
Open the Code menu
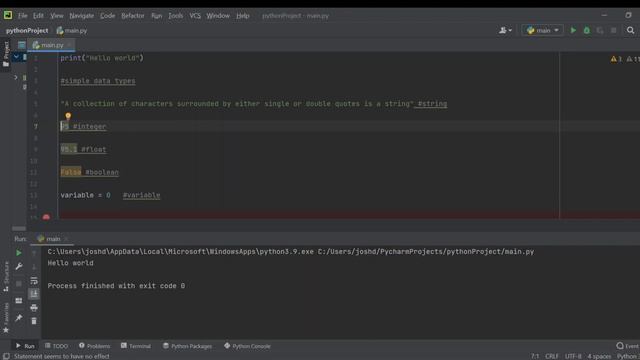(107, 16)
